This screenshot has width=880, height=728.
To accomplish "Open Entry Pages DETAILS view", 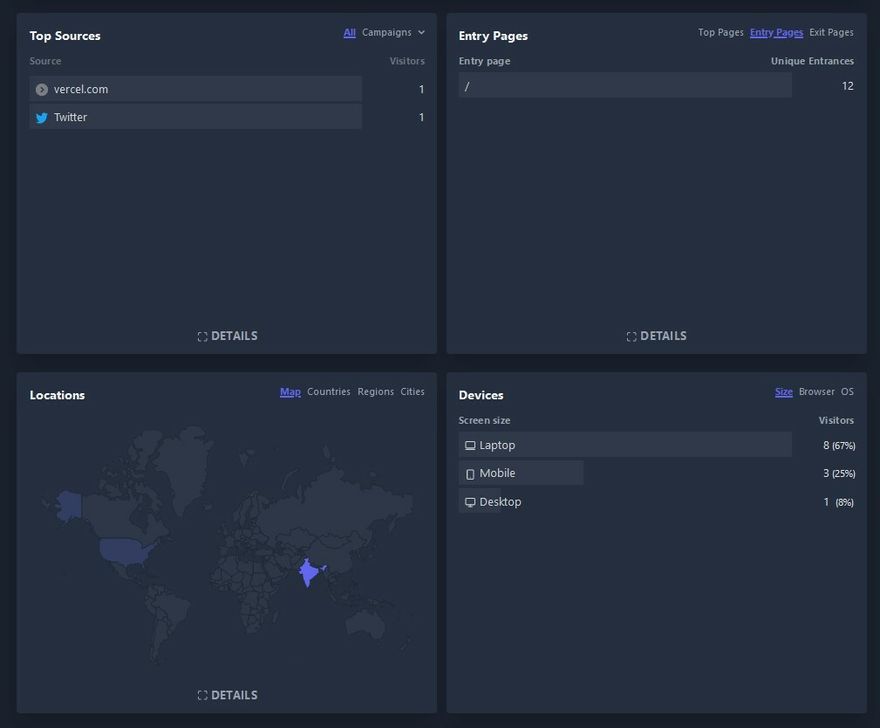I will (657, 336).
